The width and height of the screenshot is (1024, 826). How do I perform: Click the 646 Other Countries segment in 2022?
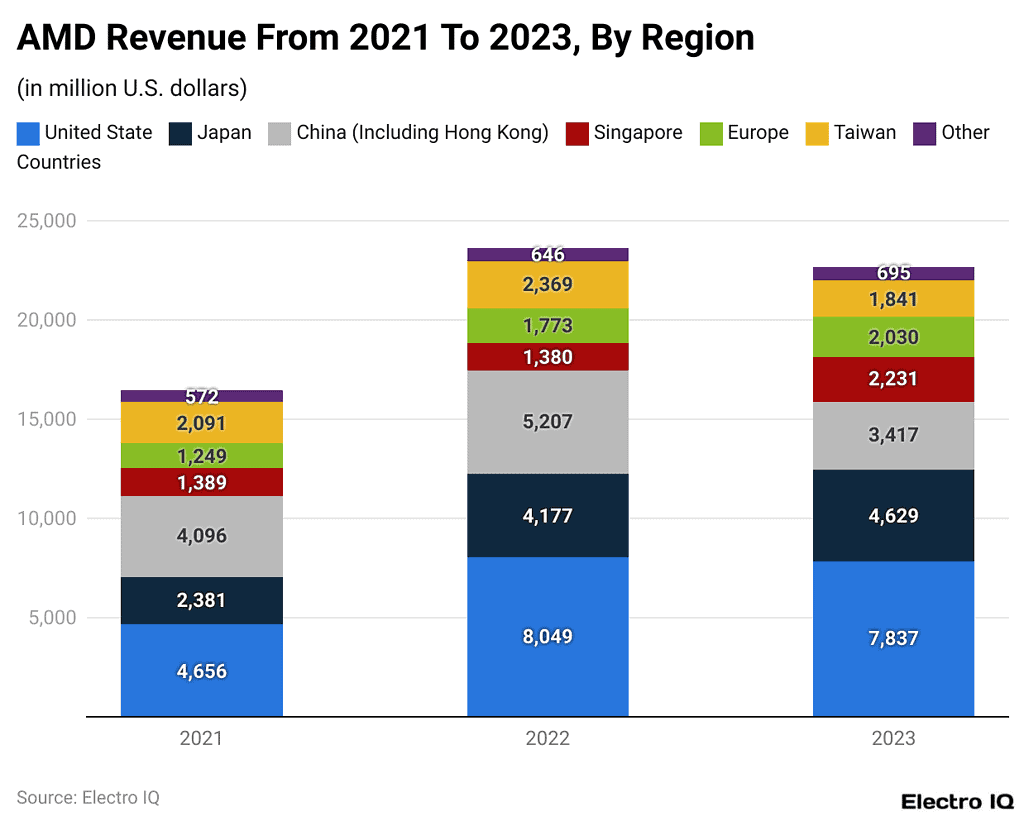click(548, 255)
